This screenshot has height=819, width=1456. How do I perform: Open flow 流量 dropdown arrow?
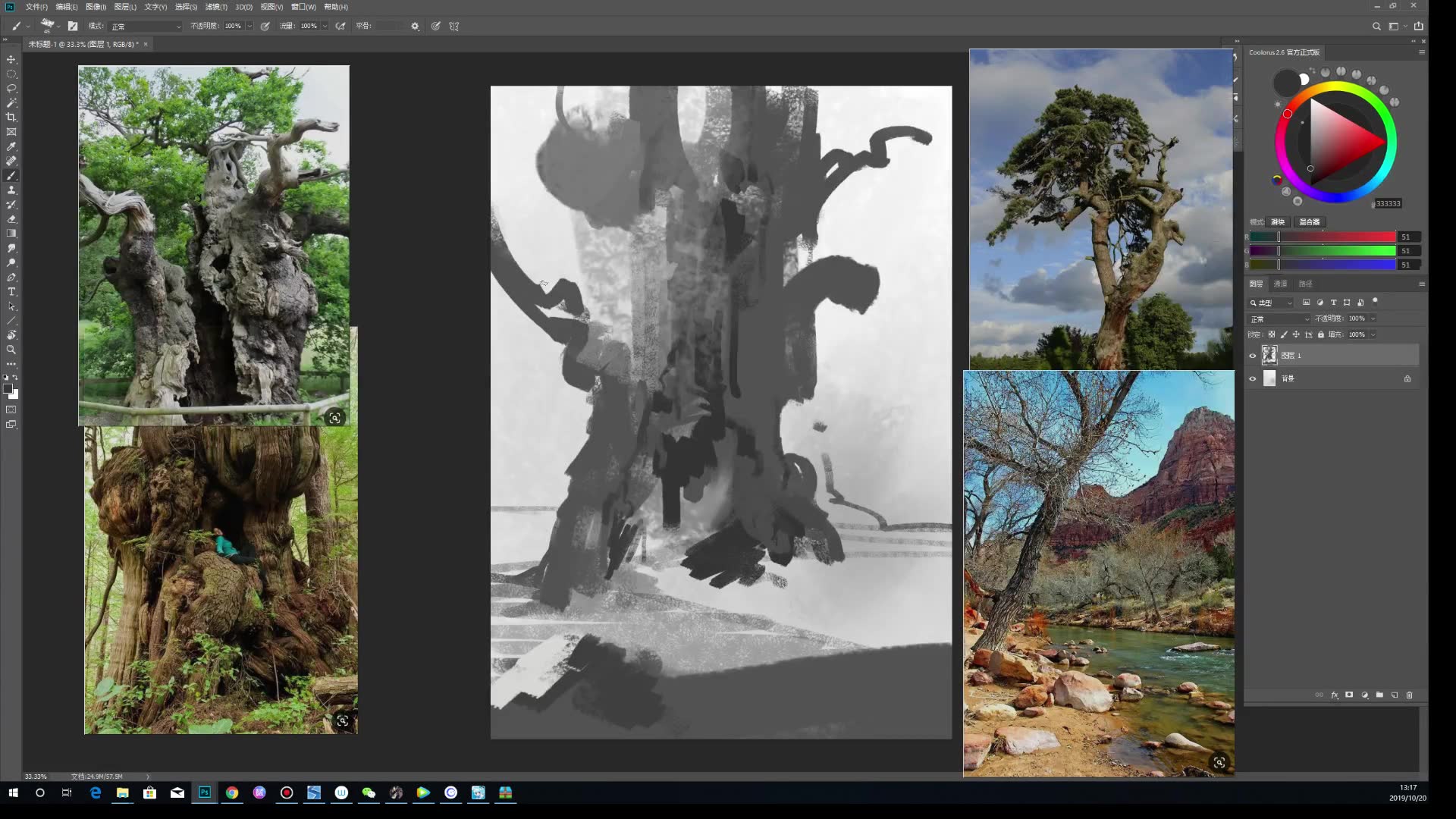325,26
